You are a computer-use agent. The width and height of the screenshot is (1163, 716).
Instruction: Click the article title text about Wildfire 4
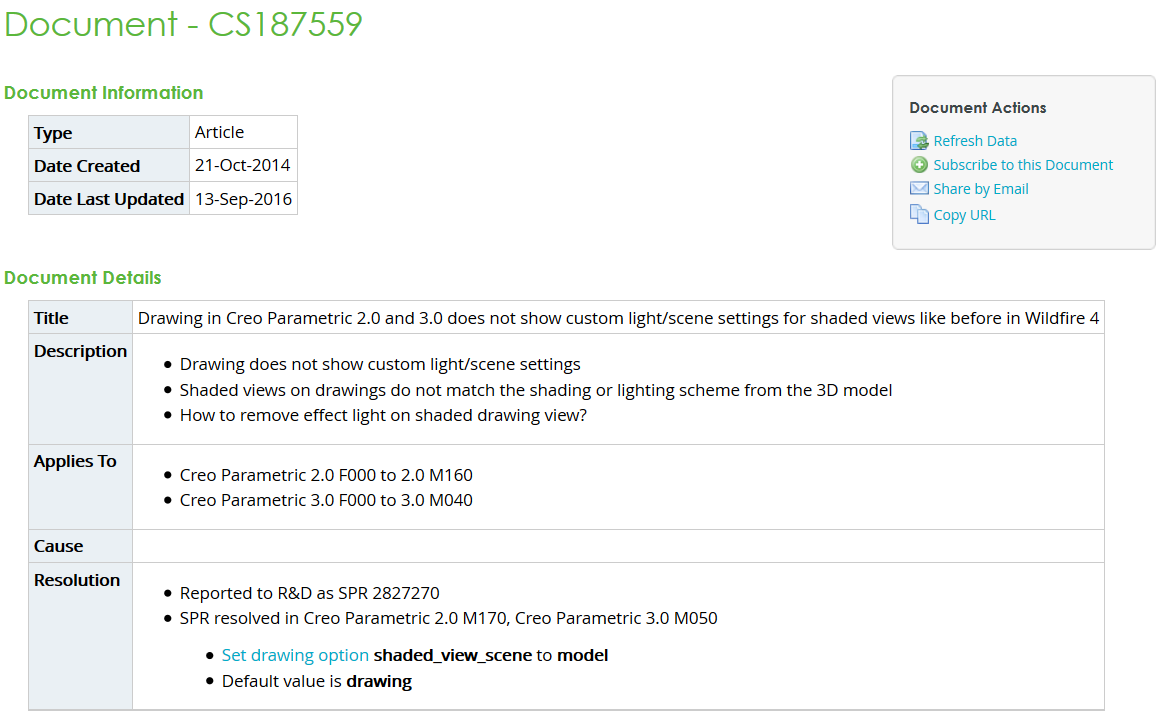click(618, 318)
